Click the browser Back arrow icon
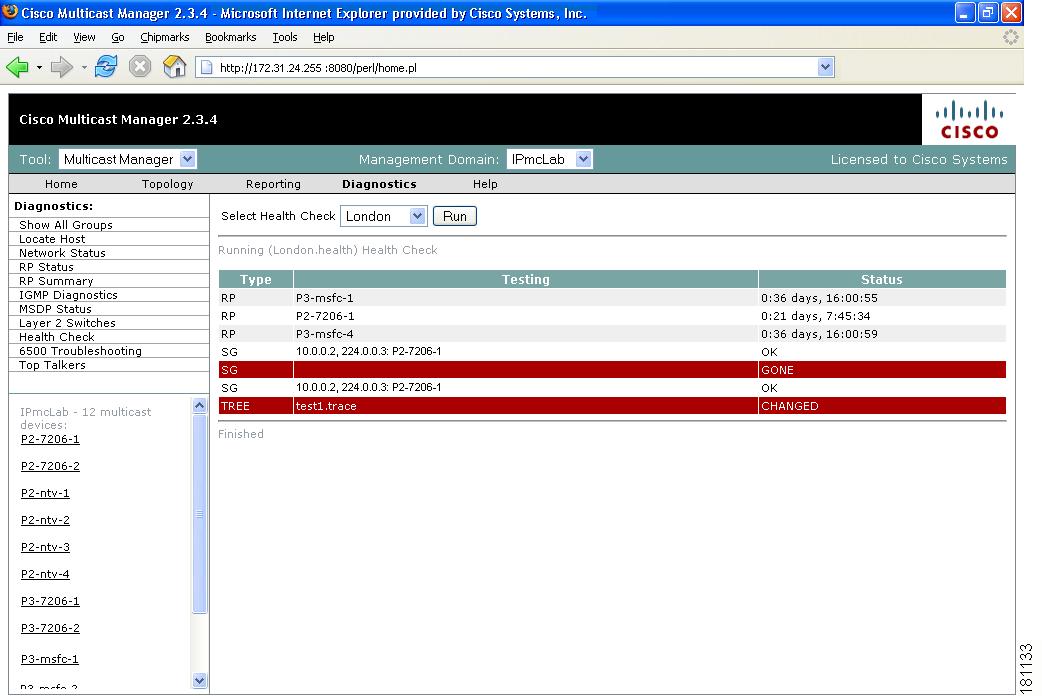Viewport: 1042px width, 696px height. (x=17, y=67)
